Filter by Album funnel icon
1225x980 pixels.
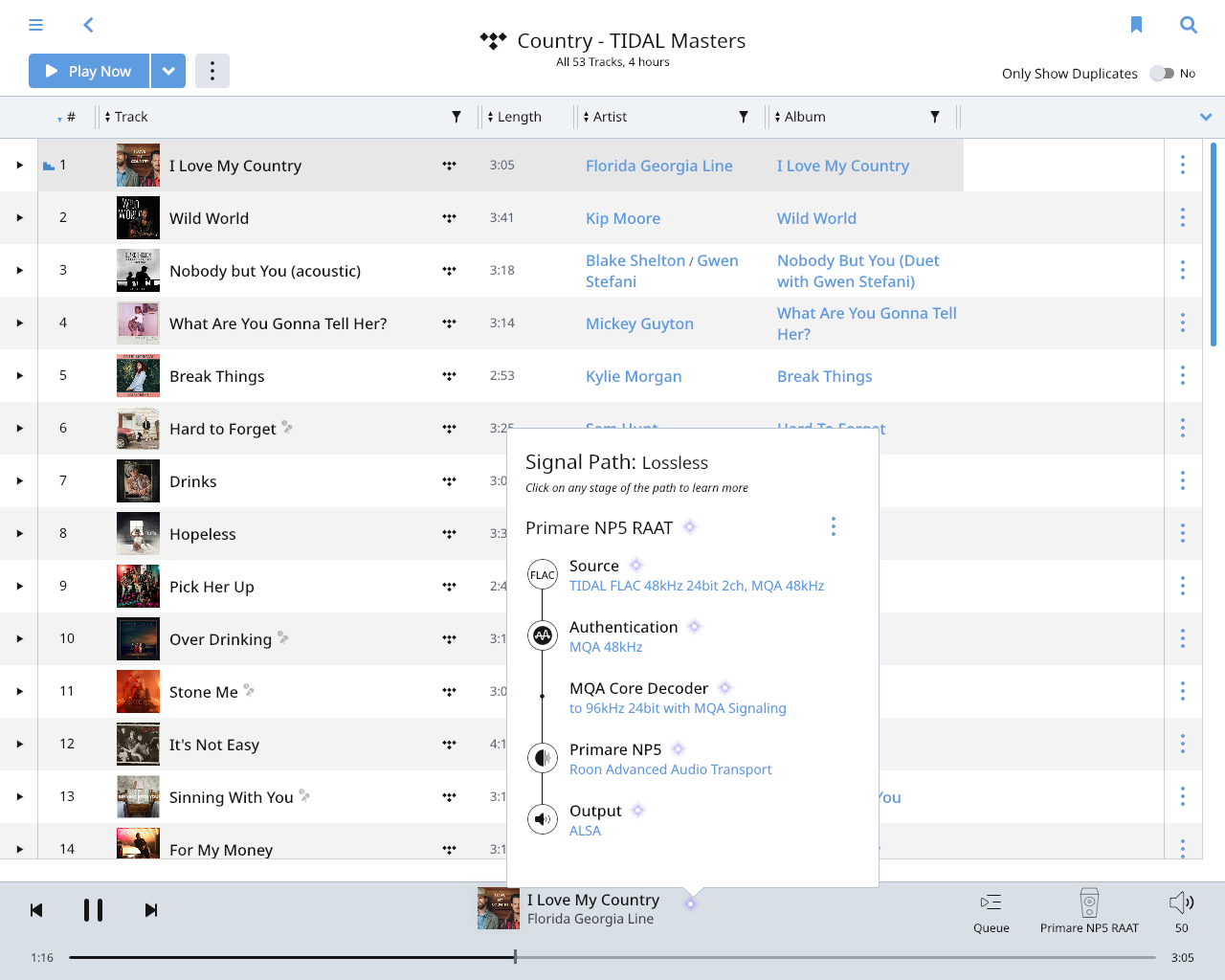point(935,117)
